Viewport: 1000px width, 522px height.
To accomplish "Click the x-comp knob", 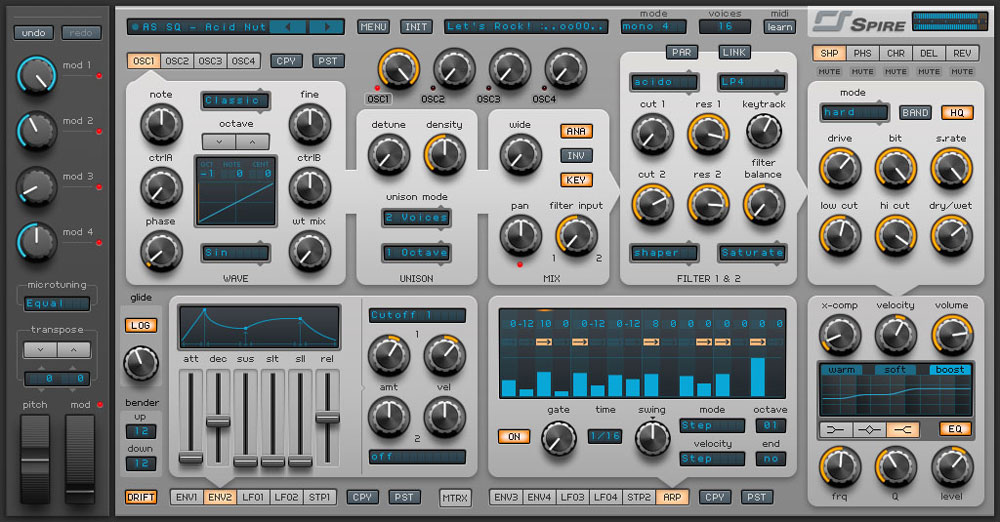I will (x=840, y=336).
